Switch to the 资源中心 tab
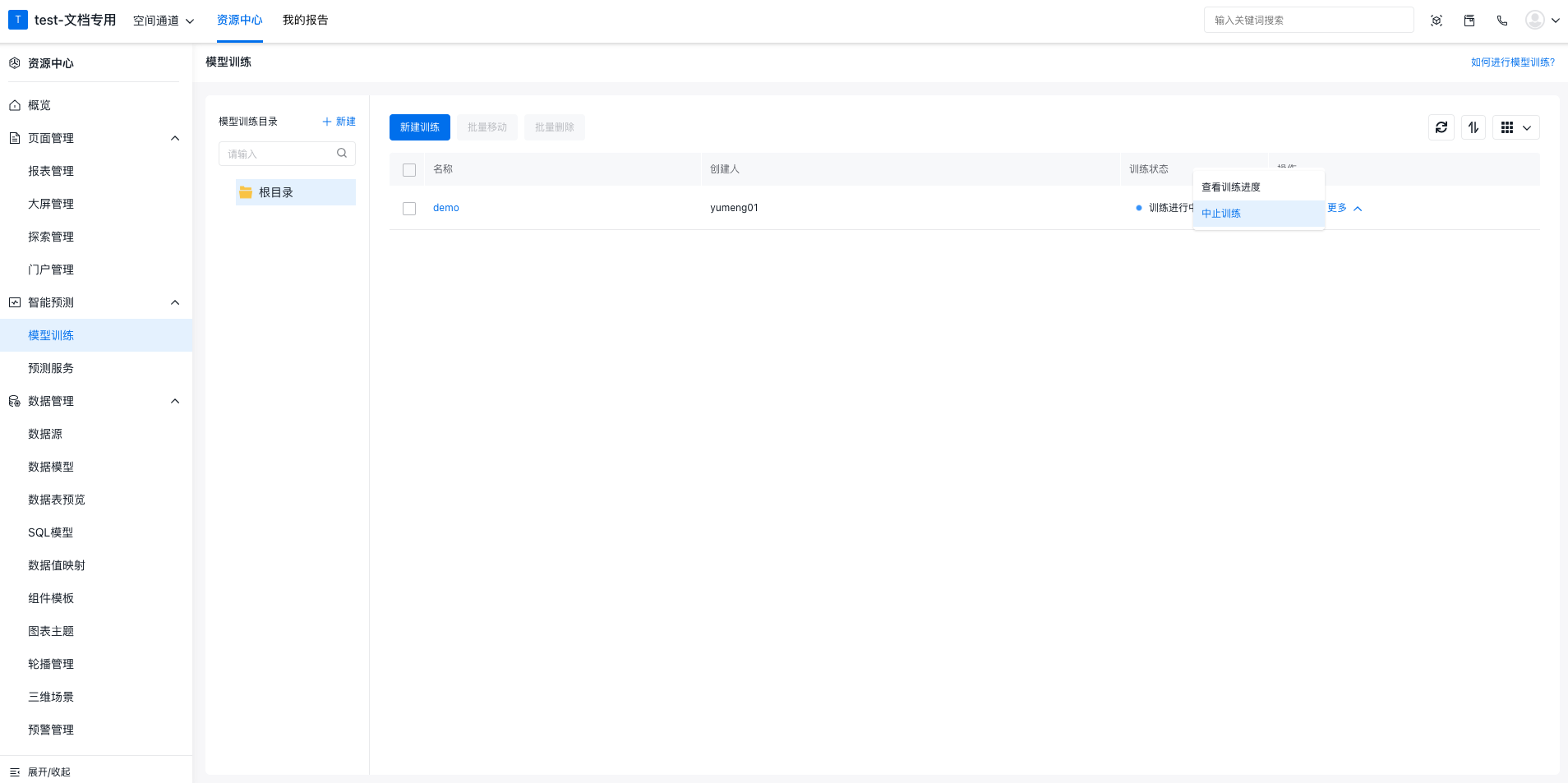 [240, 20]
